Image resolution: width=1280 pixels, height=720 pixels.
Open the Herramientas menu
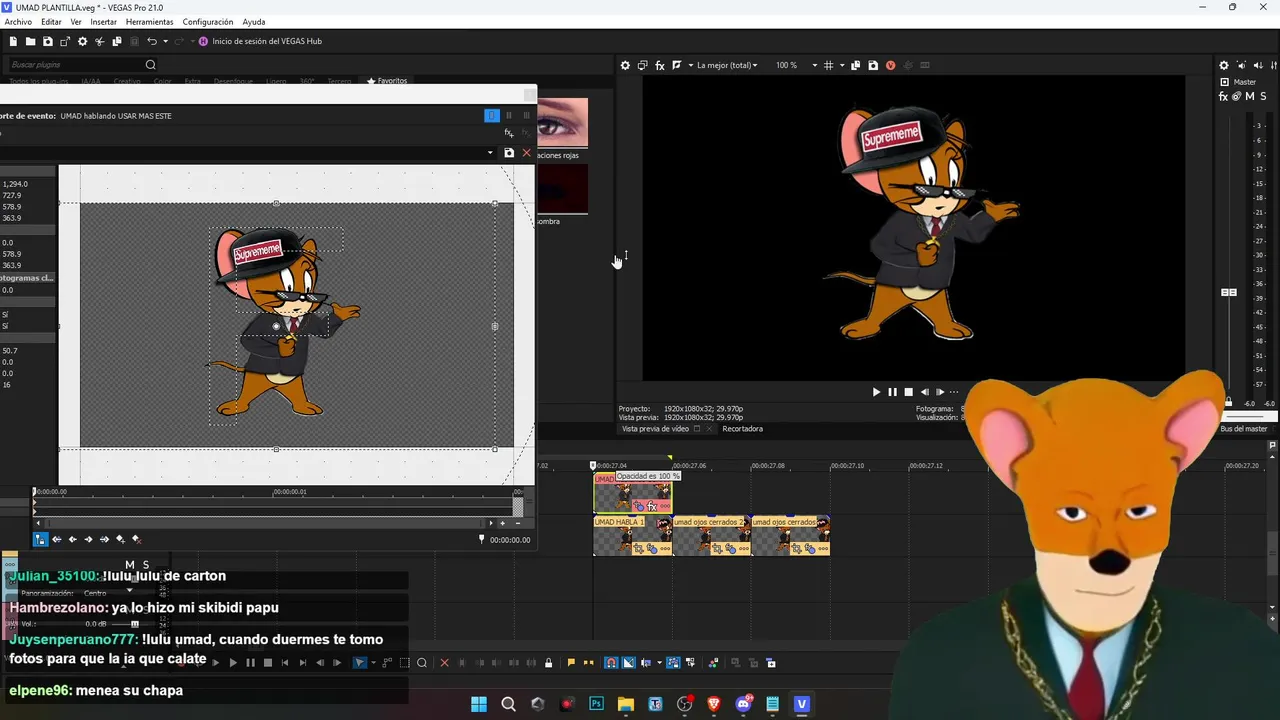tap(149, 21)
